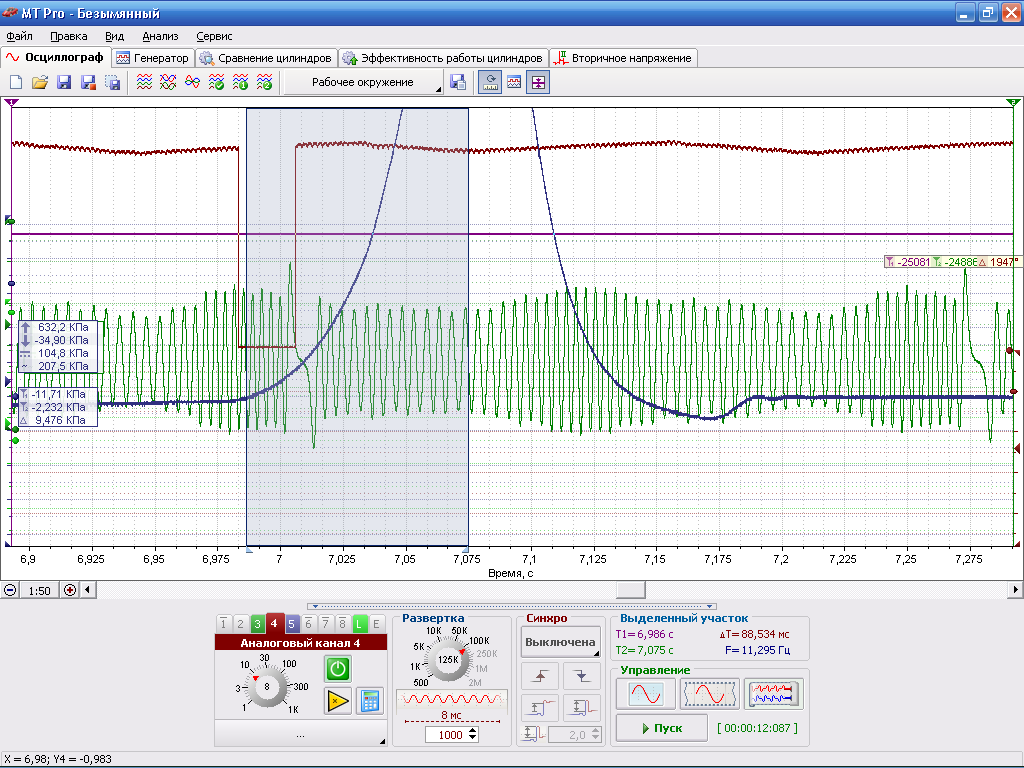This screenshot has width=1024, height=768.
Task: Select falling edge trigger icon
Action: click(x=582, y=676)
